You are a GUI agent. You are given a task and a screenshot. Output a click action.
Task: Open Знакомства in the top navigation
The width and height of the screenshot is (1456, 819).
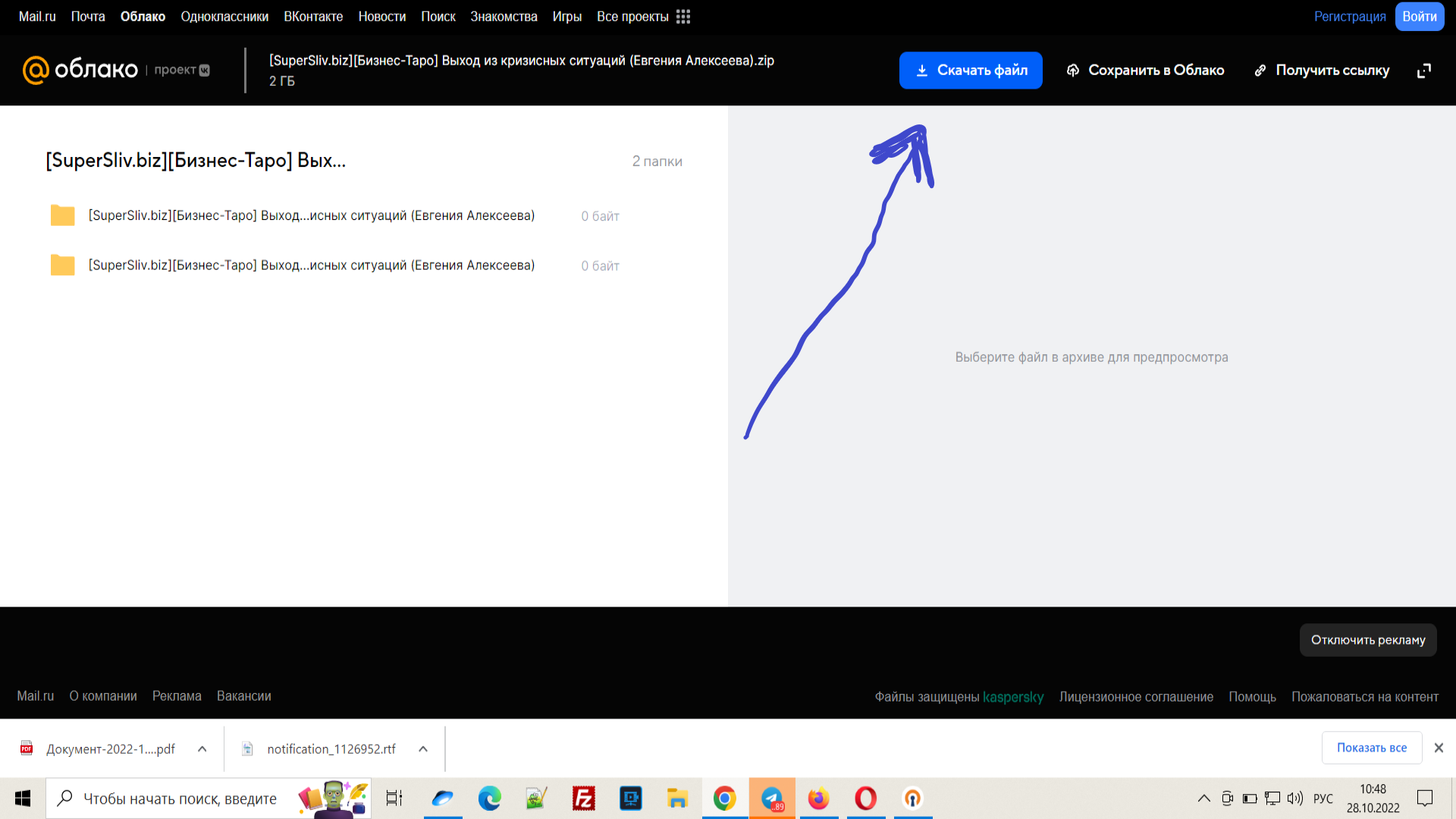pos(504,17)
